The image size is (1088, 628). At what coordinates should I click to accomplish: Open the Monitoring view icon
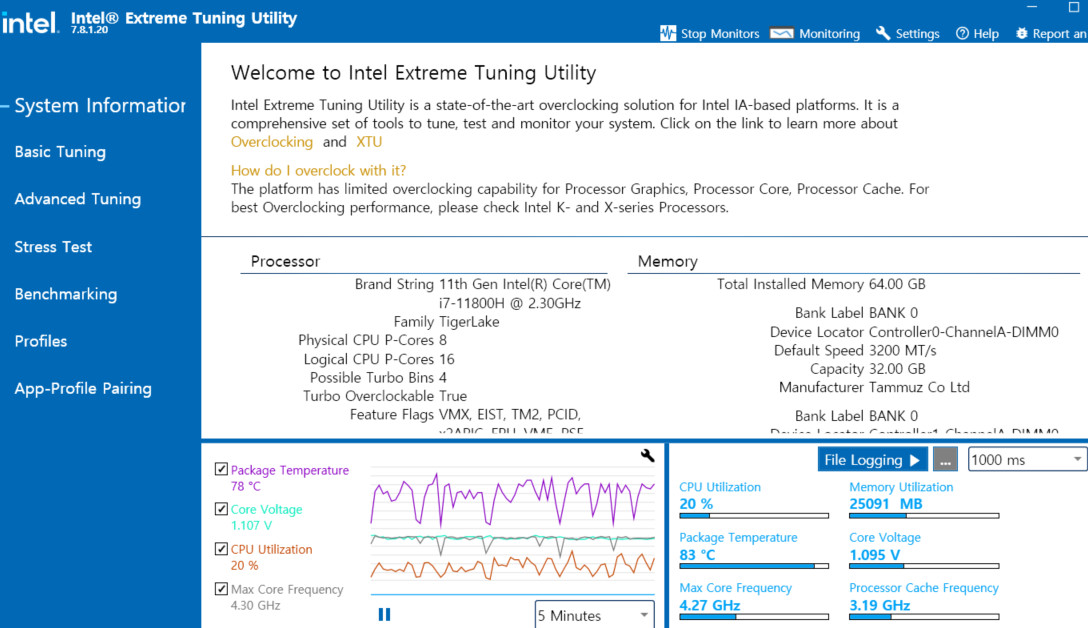781,33
